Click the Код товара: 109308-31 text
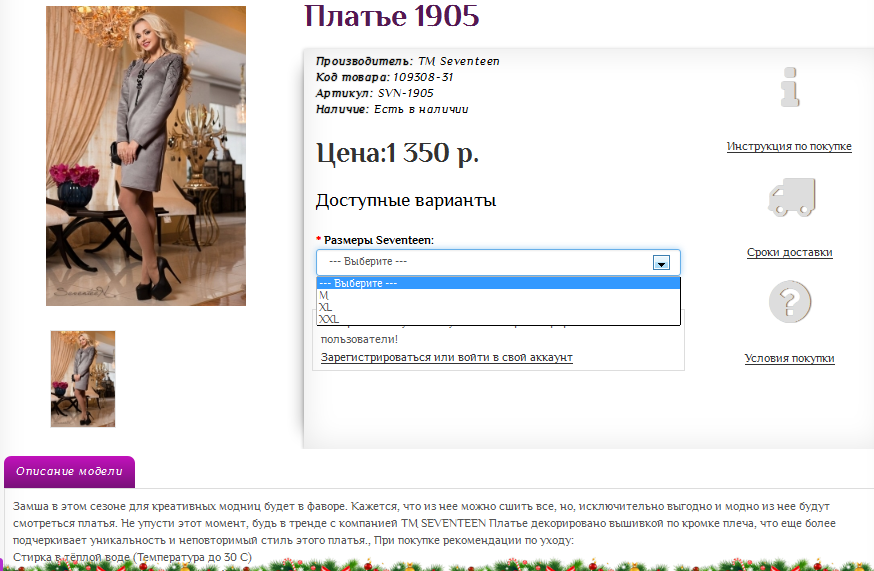Image resolution: width=874 pixels, height=571 pixels. (385, 77)
